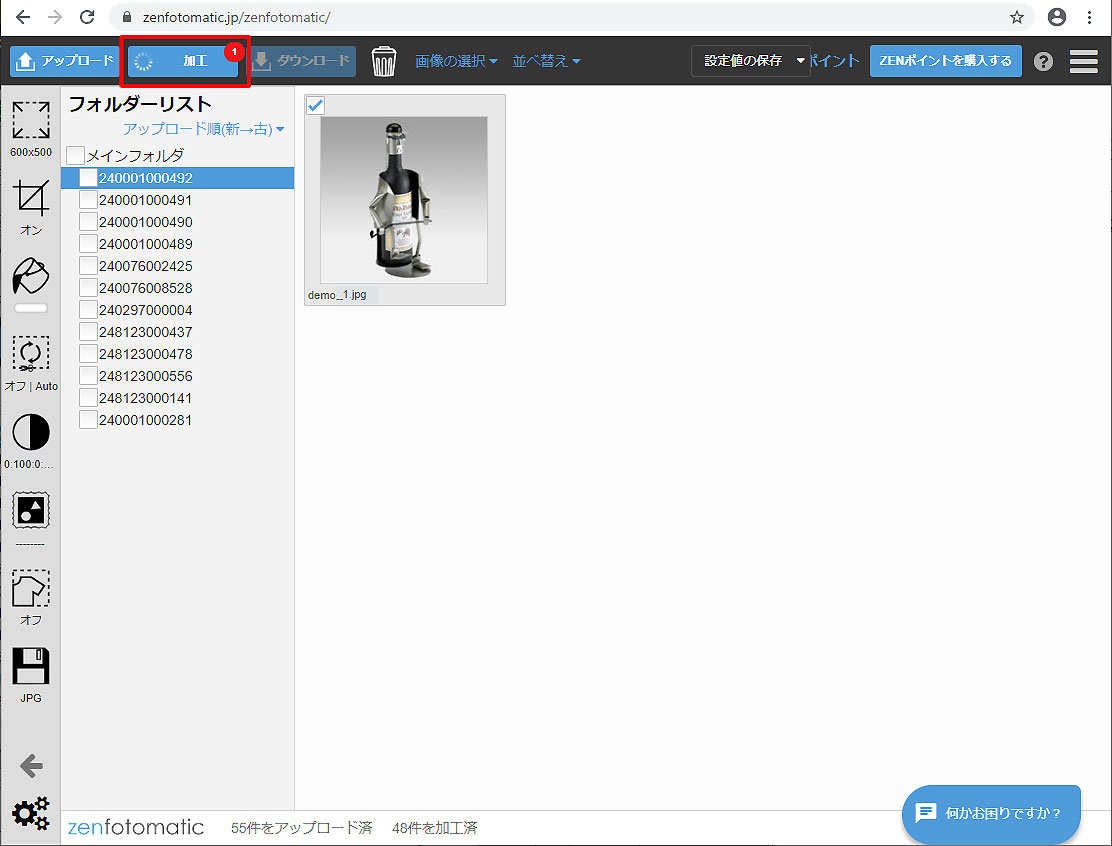Screen dimensions: 1112x846
Task: Click the ポイント link
Action: 835,61
